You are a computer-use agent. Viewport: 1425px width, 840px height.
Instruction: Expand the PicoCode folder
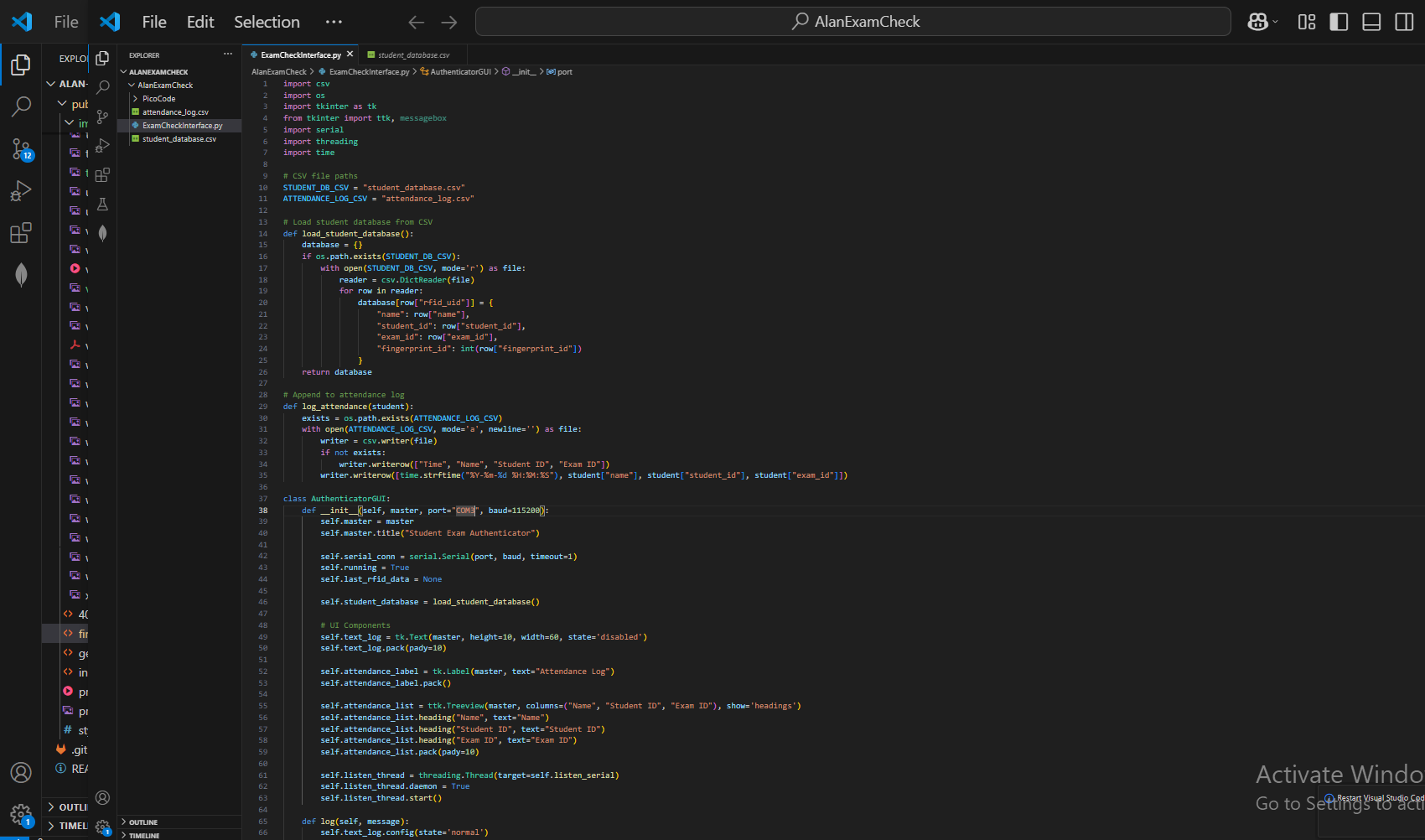(x=158, y=99)
